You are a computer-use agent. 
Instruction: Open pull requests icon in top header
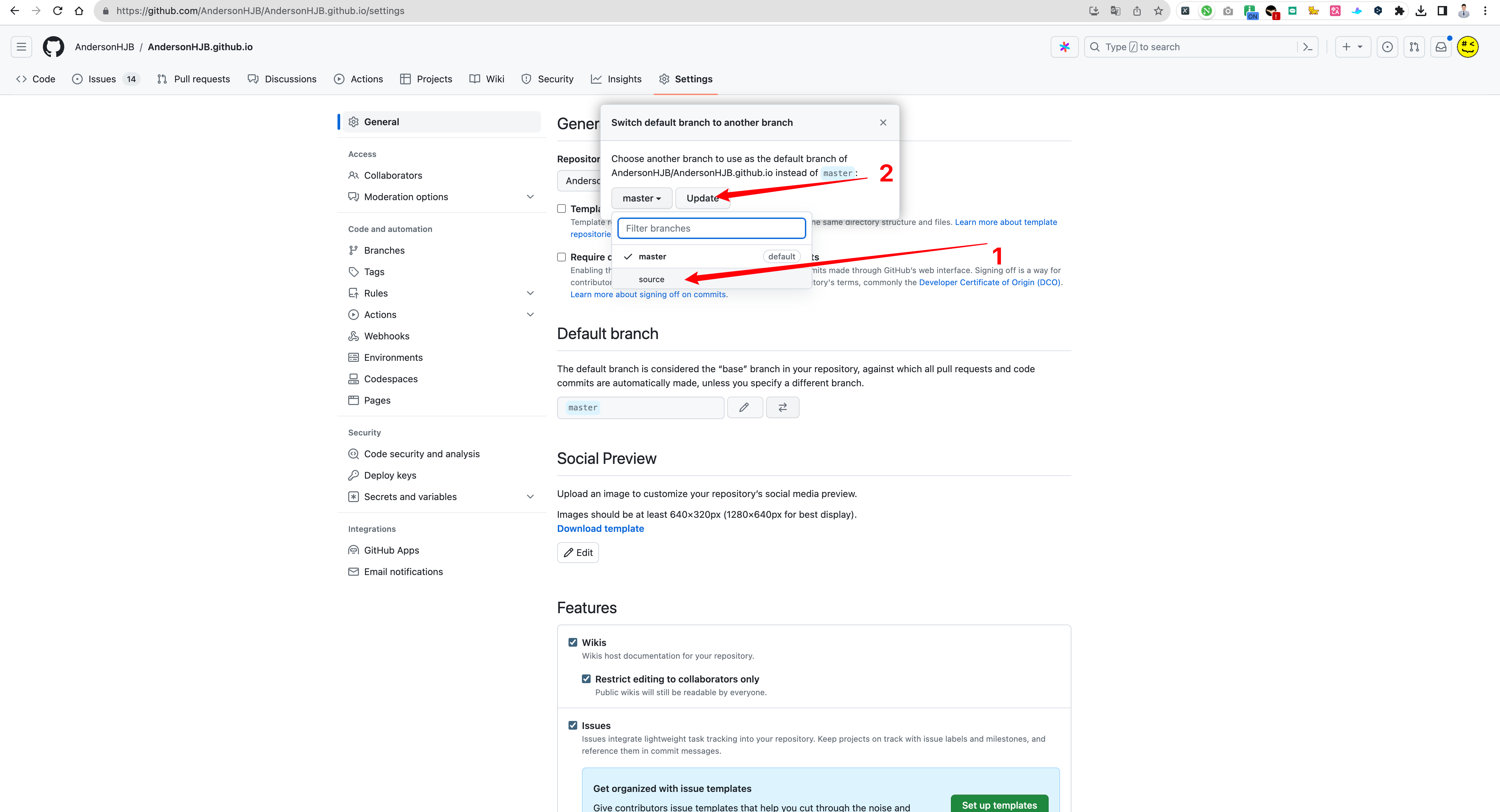click(1414, 47)
